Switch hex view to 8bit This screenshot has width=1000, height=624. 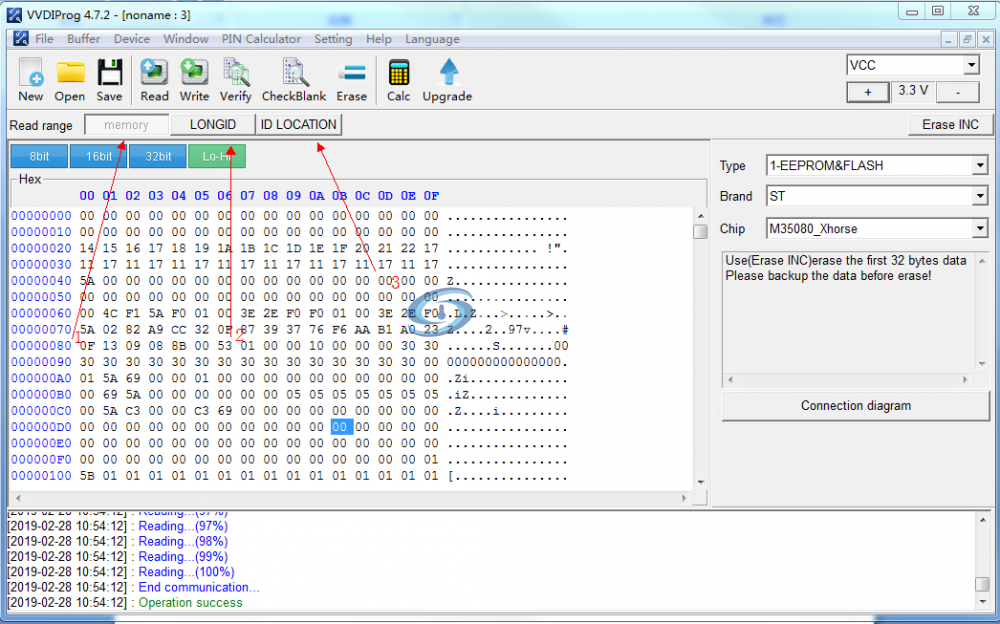pos(39,156)
